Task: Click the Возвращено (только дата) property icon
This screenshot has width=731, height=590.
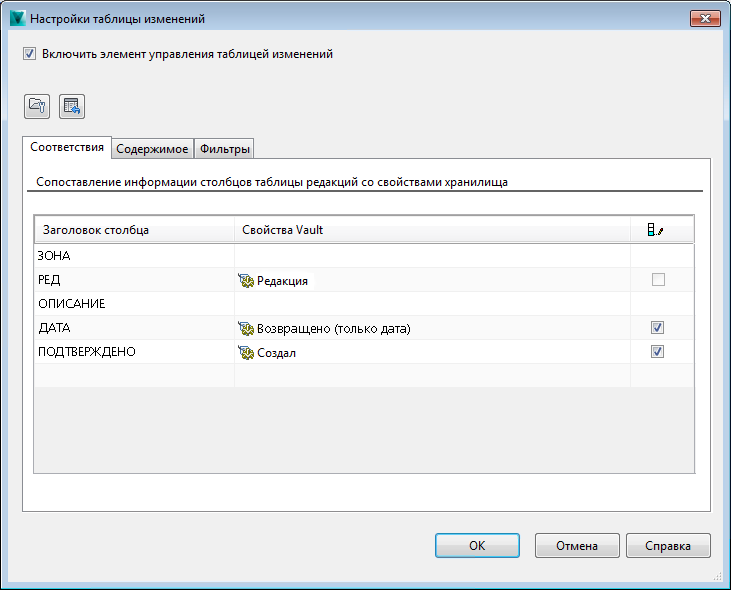Action: (x=246, y=328)
